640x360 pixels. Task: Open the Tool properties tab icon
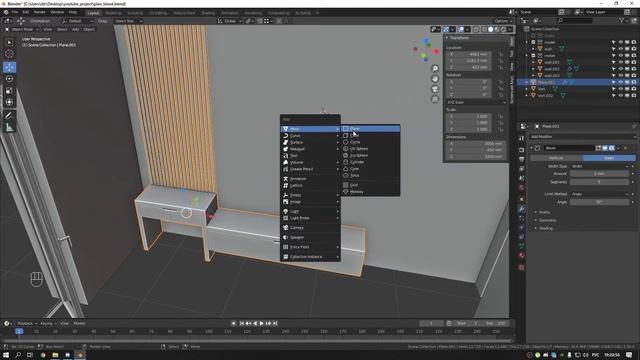tap(522, 139)
